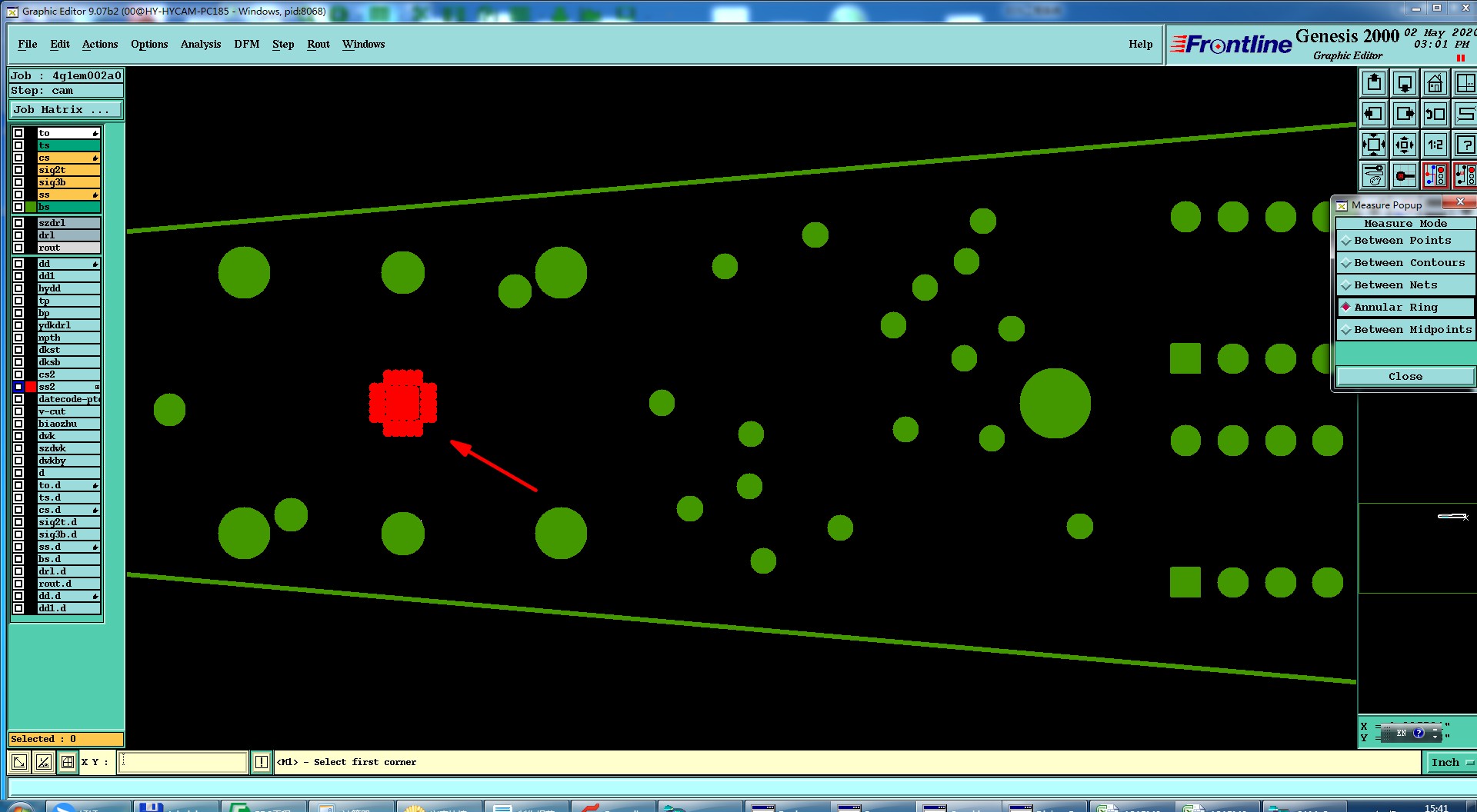This screenshot has height=812, width=1477.
Task: Click the zoom out diverging arrows icon
Action: [1405, 145]
